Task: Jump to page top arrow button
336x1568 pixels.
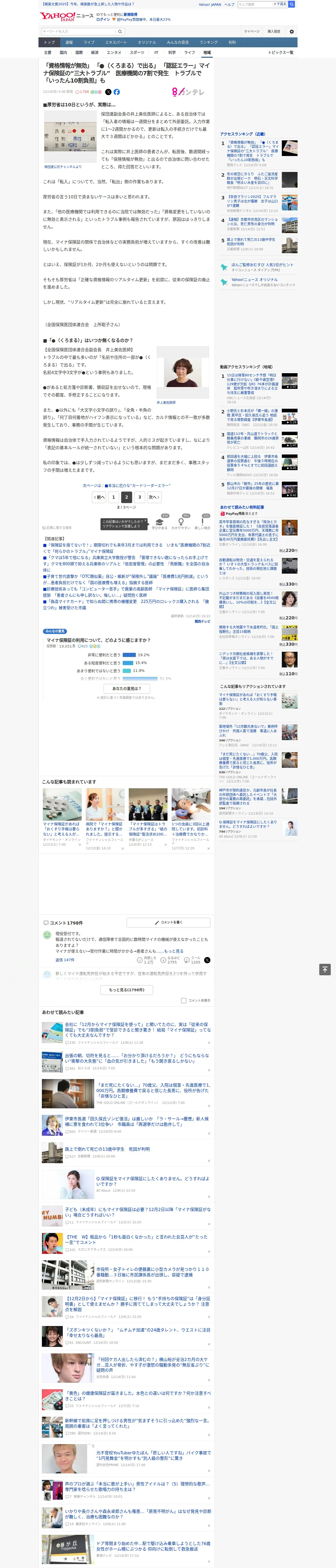Action: [325, 970]
